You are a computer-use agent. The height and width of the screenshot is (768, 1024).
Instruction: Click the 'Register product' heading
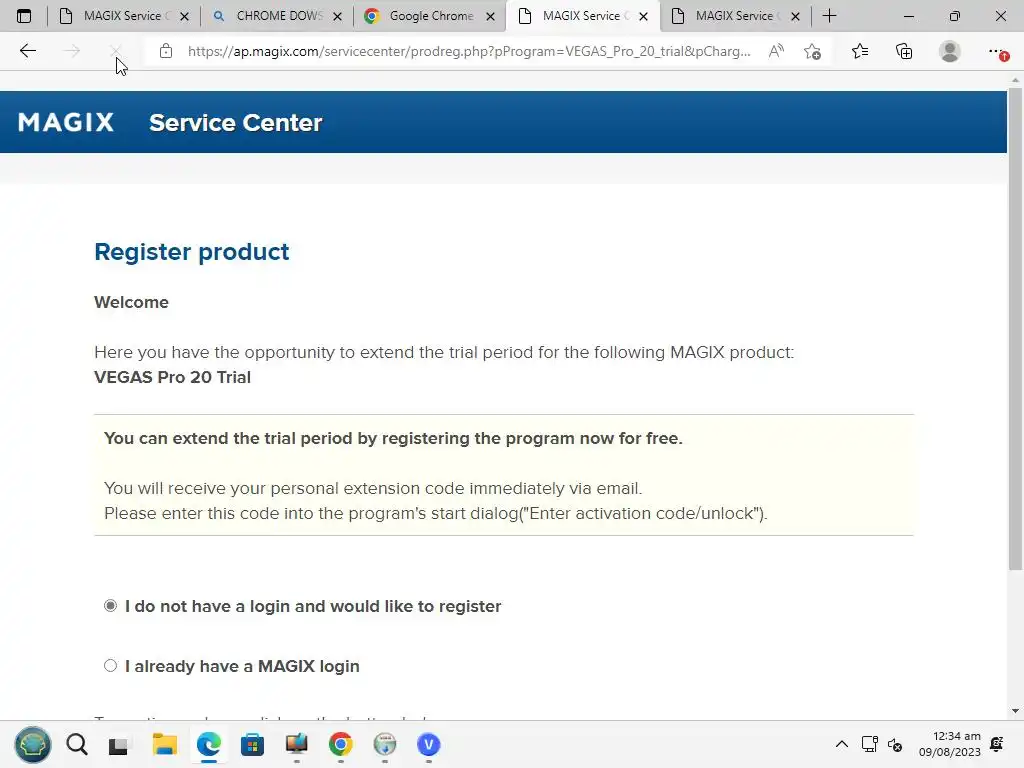(x=191, y=252)
